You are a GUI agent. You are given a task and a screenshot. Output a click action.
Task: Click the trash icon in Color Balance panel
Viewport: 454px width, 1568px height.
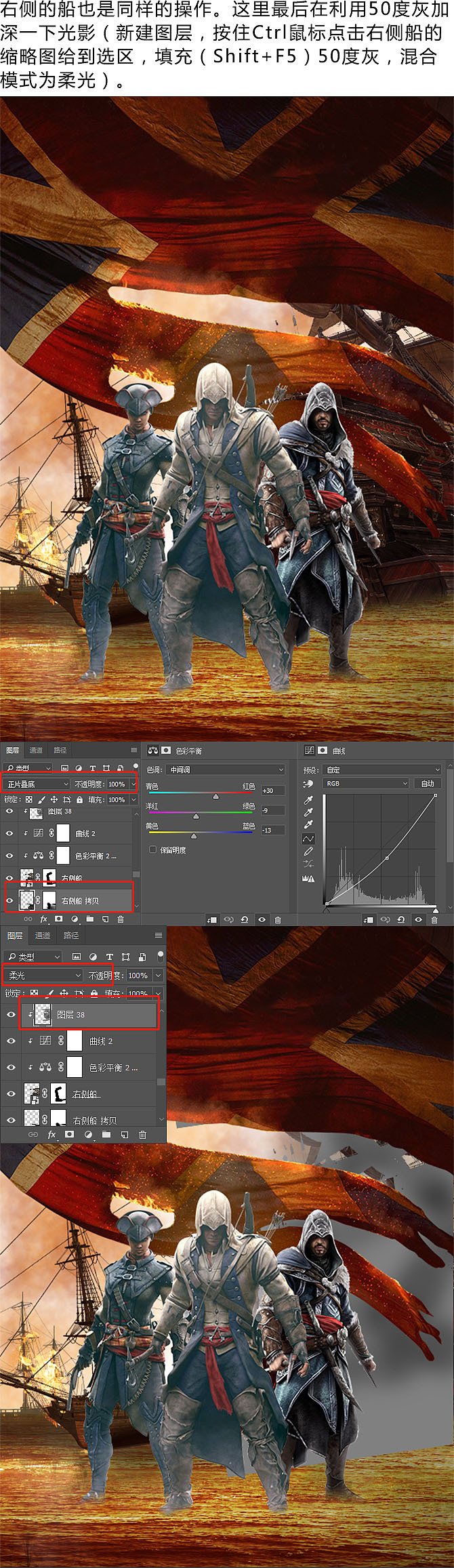tap(278, 920)
